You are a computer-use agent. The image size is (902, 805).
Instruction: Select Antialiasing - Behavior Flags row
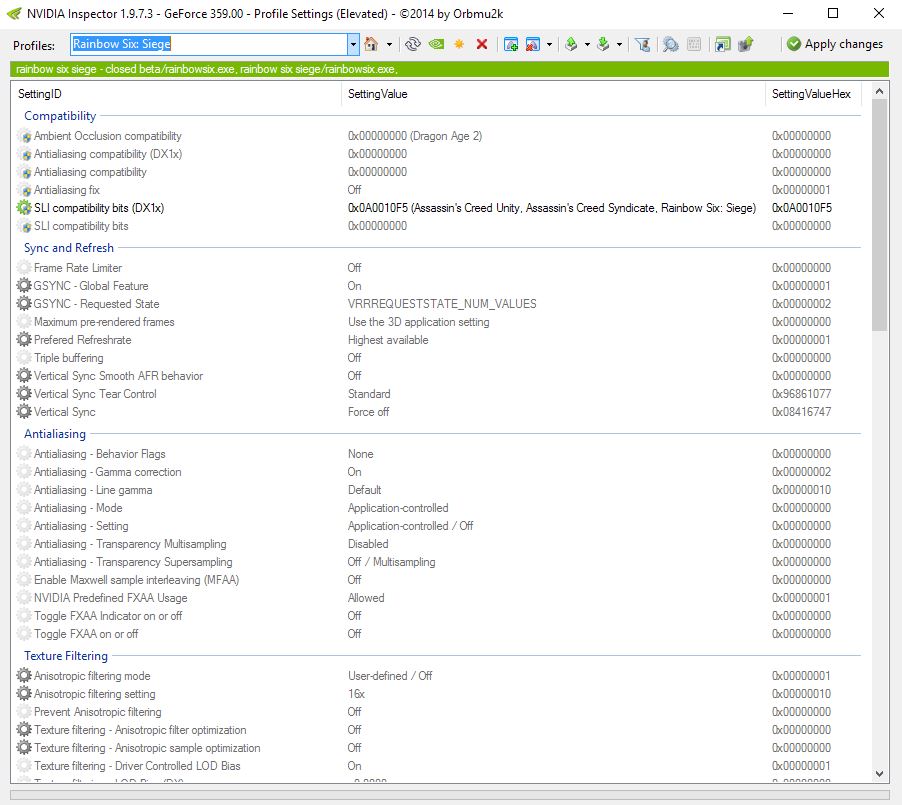(438, 453)
